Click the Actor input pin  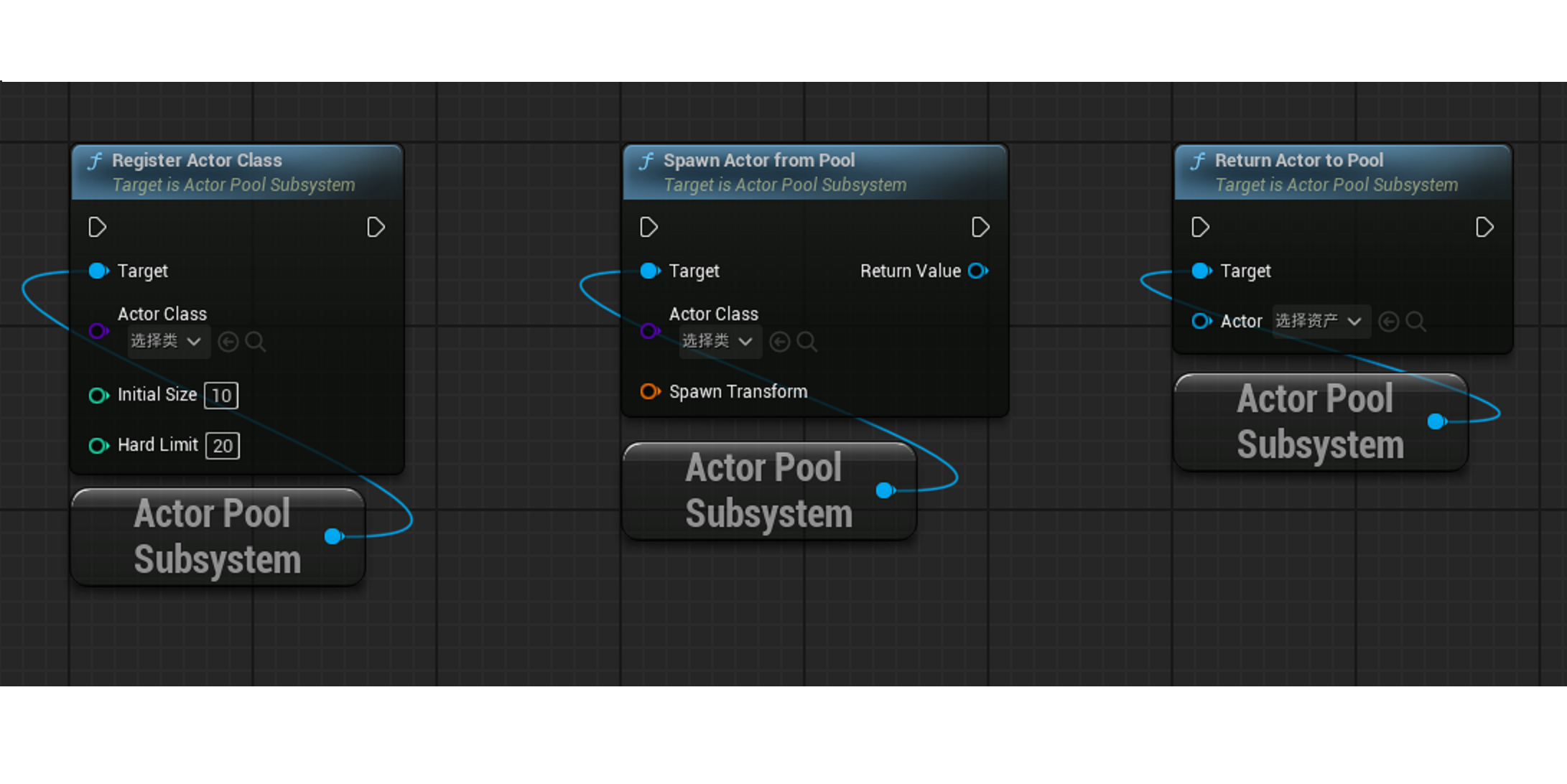click(x=1201, y=321)
